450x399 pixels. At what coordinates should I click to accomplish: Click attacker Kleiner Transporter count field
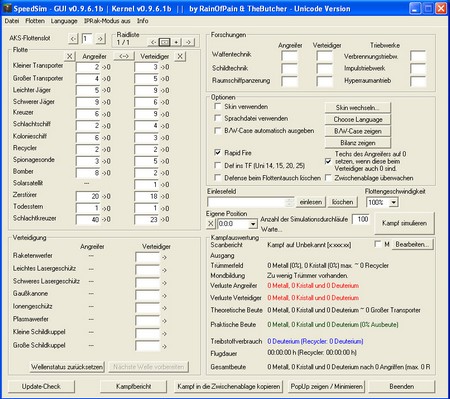(88, 67)
